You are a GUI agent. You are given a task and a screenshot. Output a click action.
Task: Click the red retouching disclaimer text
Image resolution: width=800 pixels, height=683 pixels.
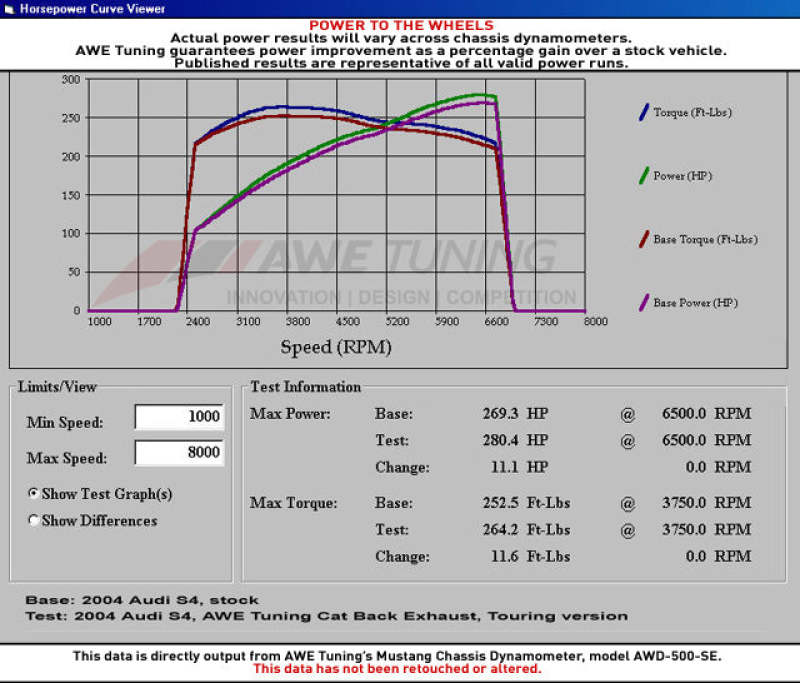400,668
